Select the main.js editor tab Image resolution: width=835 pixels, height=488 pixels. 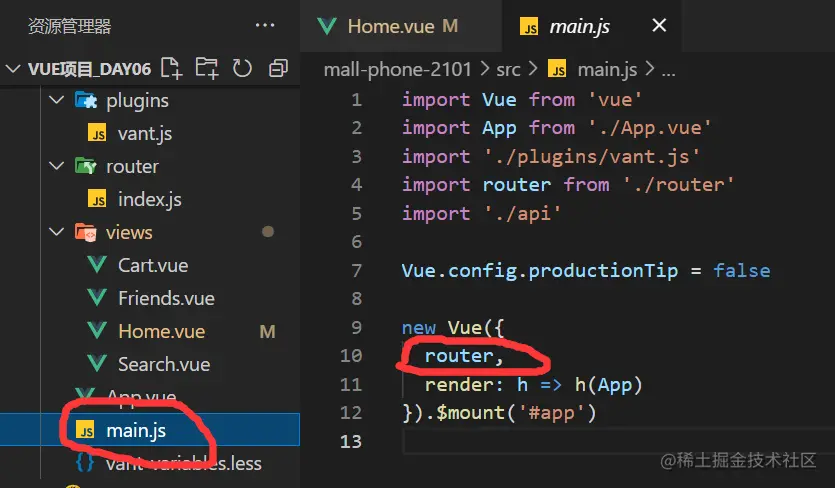coord(591,26)
